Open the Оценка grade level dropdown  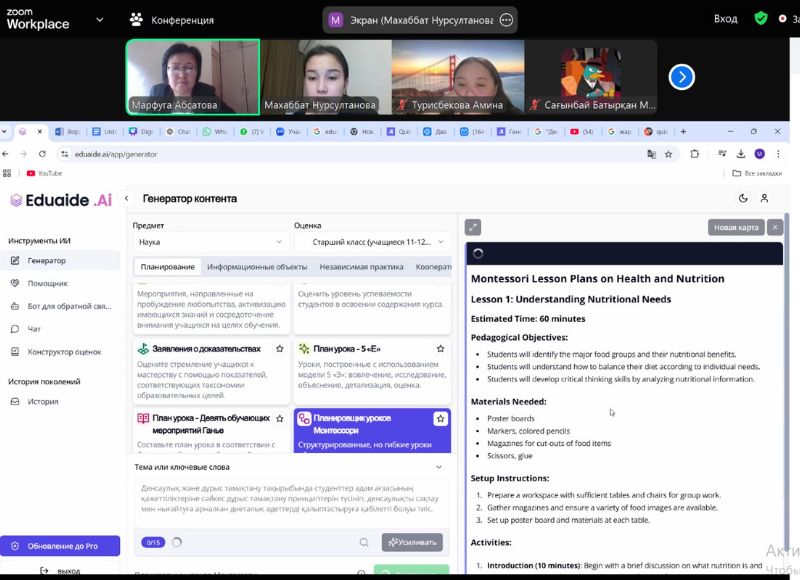tap(372, 242)
